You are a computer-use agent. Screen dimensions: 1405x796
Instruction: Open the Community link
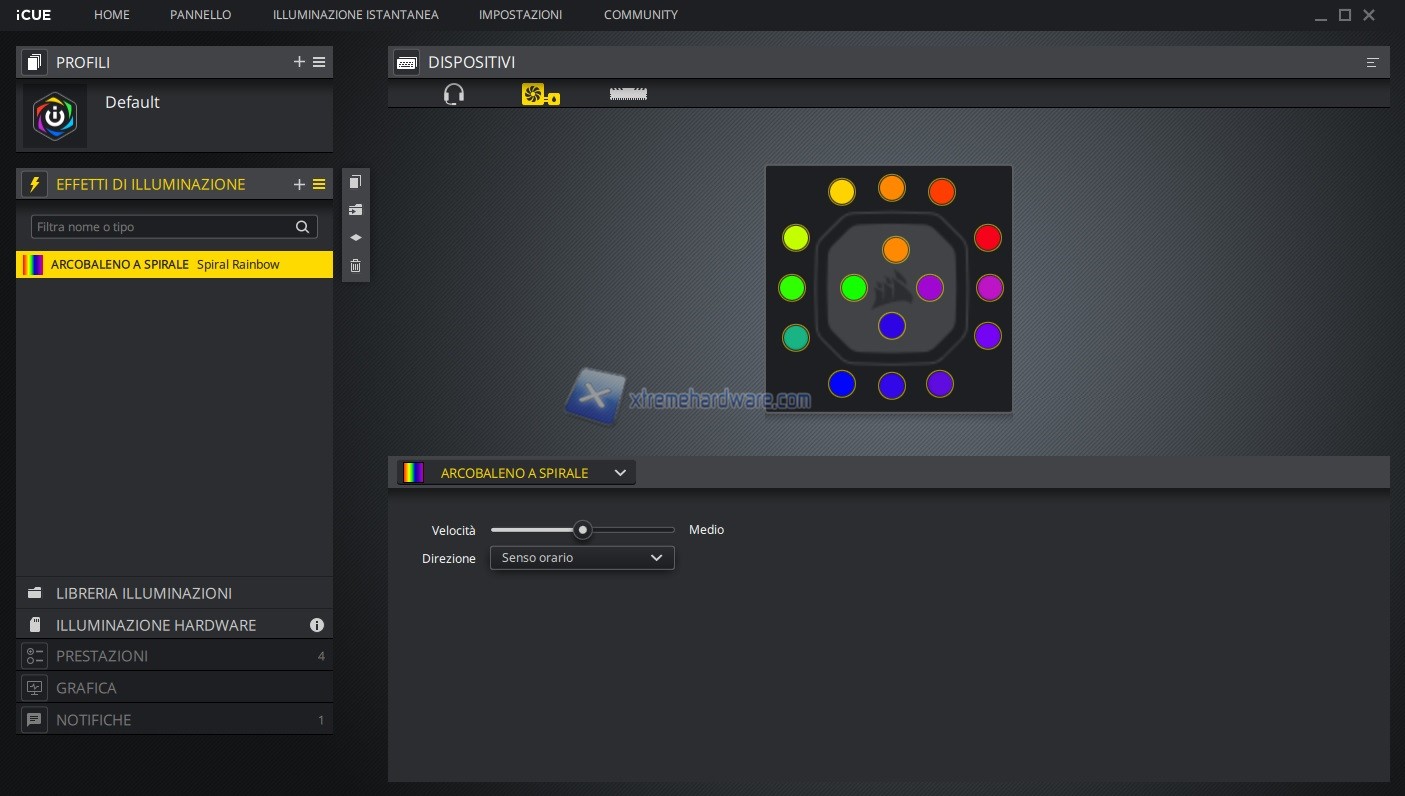[x=640, y=15]
